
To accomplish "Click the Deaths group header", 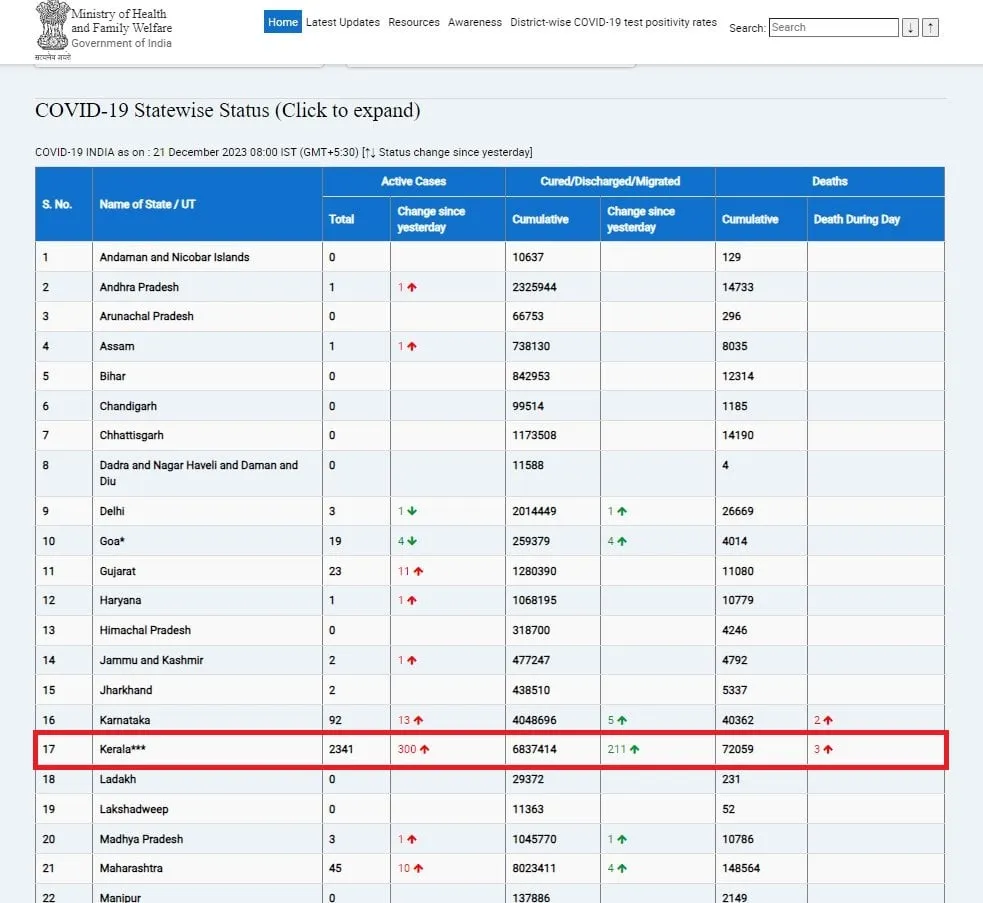I will click(830, 182).
